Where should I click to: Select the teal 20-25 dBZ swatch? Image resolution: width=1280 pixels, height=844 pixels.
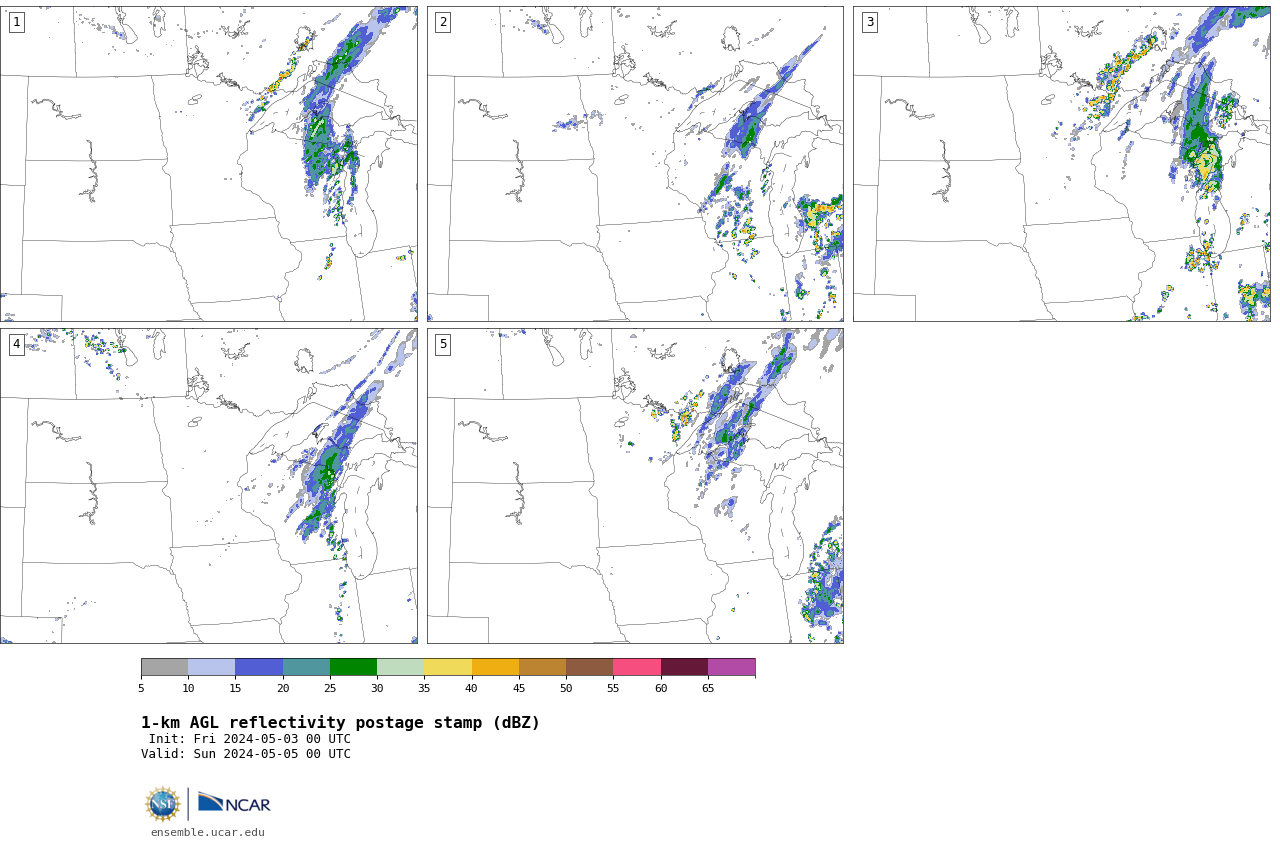(x=306, y=667)
